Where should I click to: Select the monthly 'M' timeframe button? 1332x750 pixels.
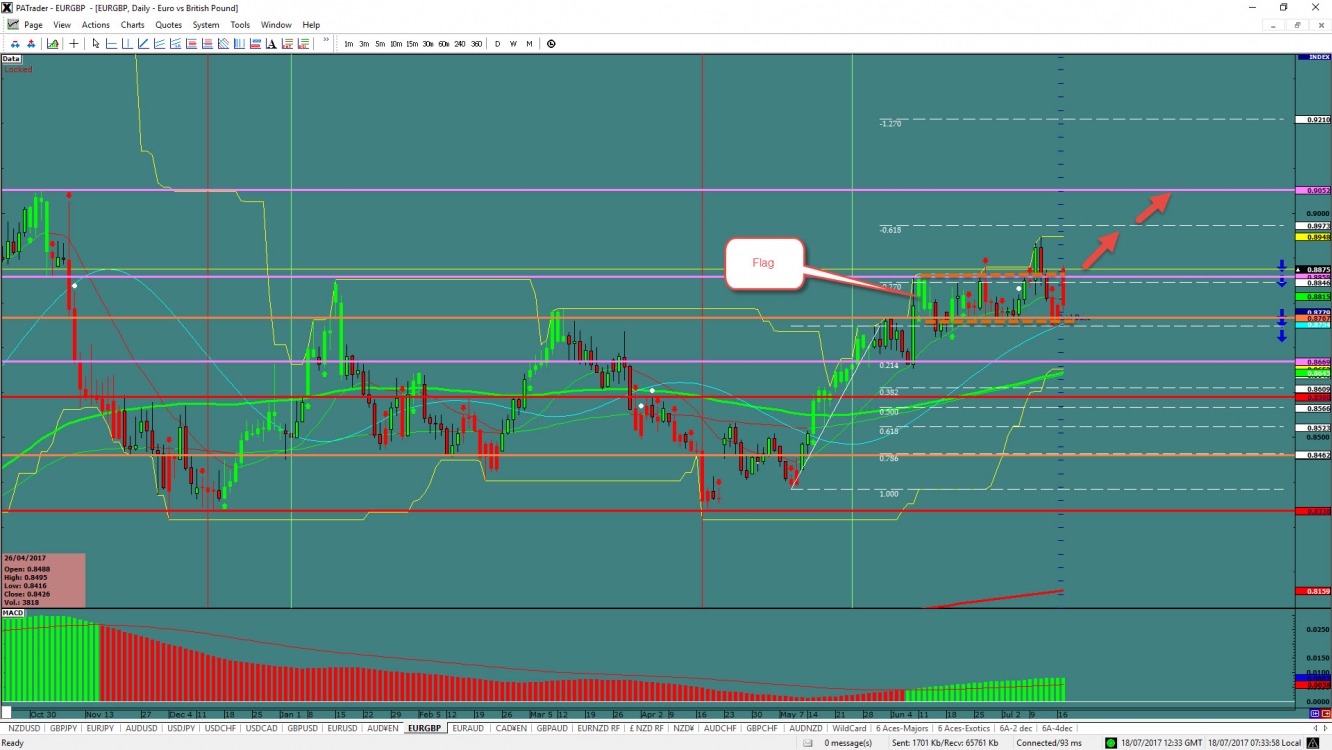pos(529,44)
